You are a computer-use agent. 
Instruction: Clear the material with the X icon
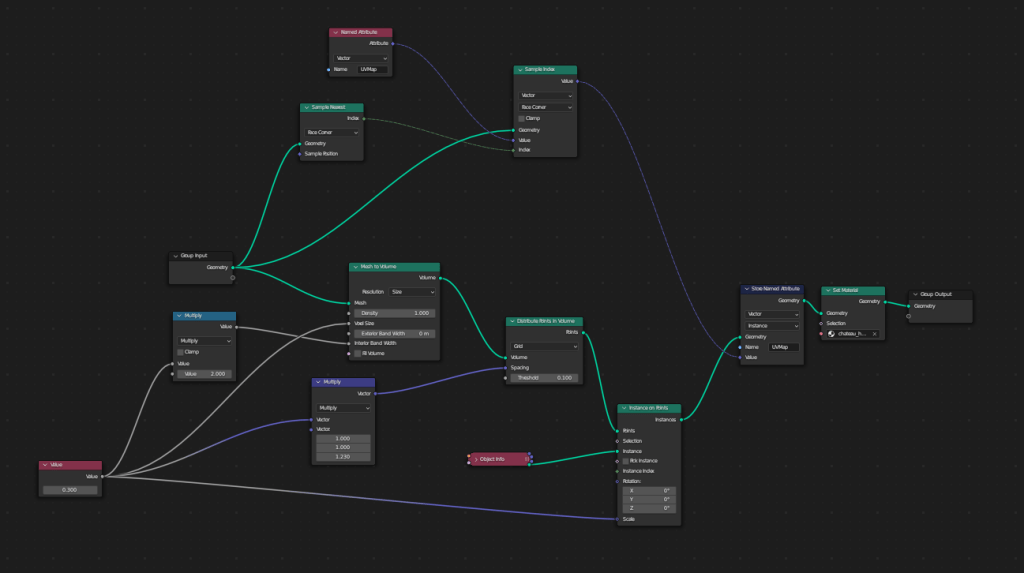point(874,334)
